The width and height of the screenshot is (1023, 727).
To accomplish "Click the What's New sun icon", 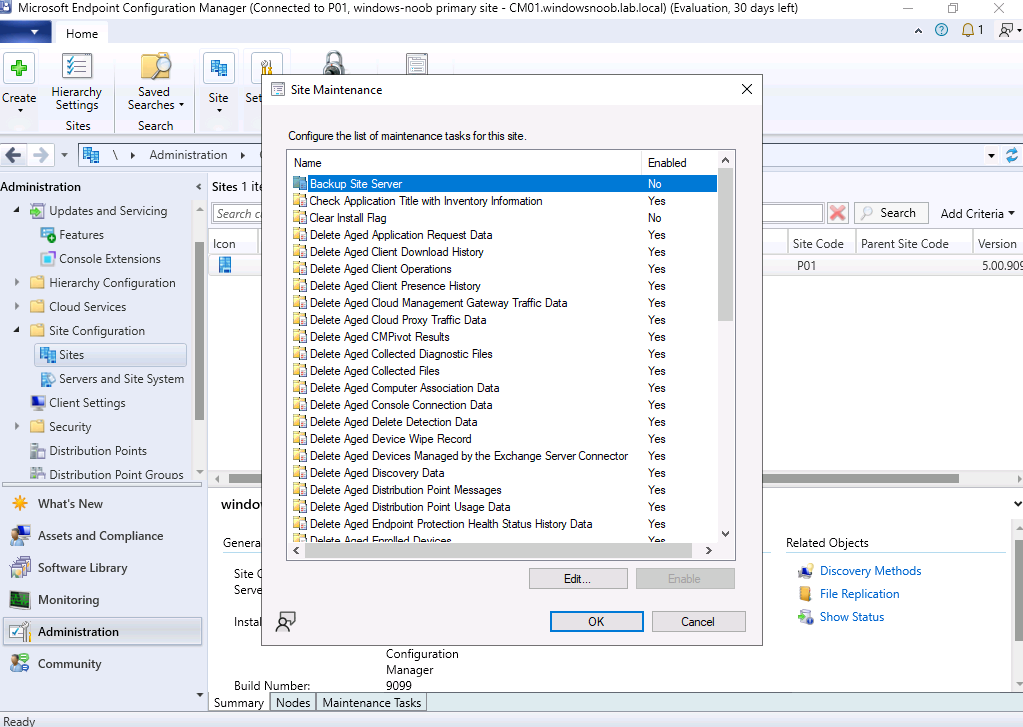I will (20, 503).
